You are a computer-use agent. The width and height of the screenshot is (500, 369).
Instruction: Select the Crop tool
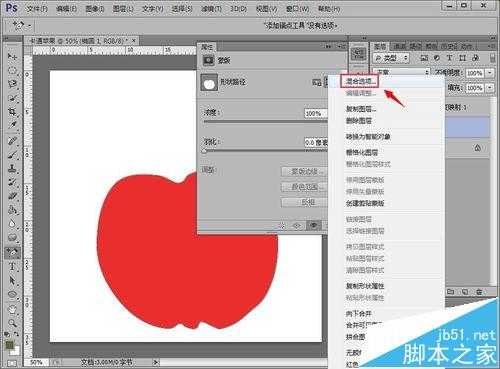[x=12, y=111]
